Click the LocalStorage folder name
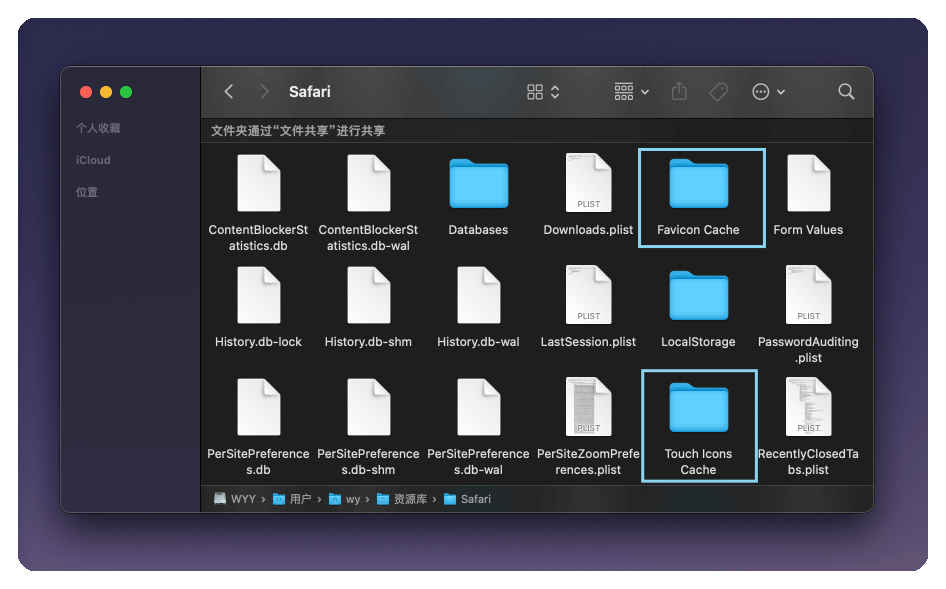Image resolution: width=946 pixels, height=589 pixels. click(698, 342)
